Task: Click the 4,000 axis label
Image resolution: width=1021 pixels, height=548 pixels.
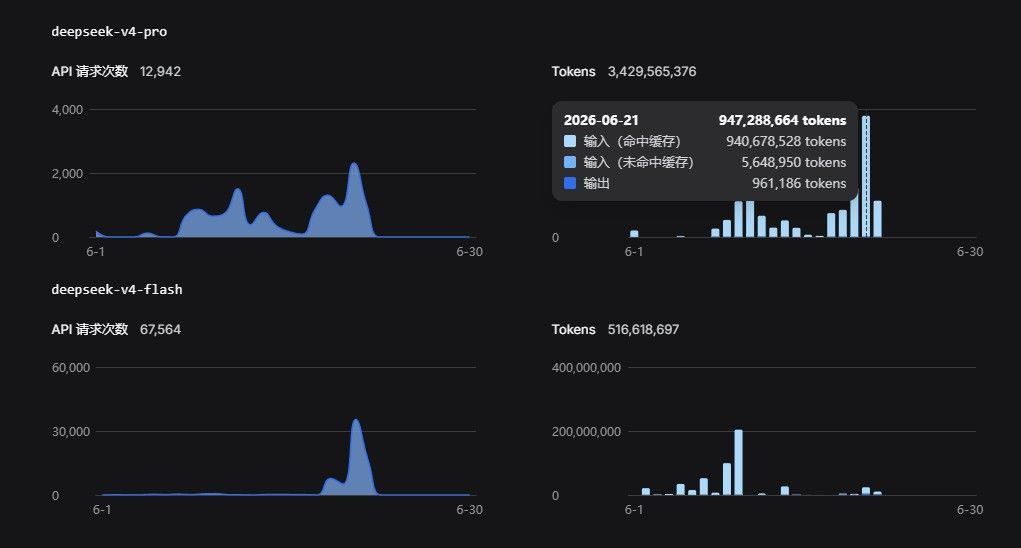Action: tap(68, 109)
